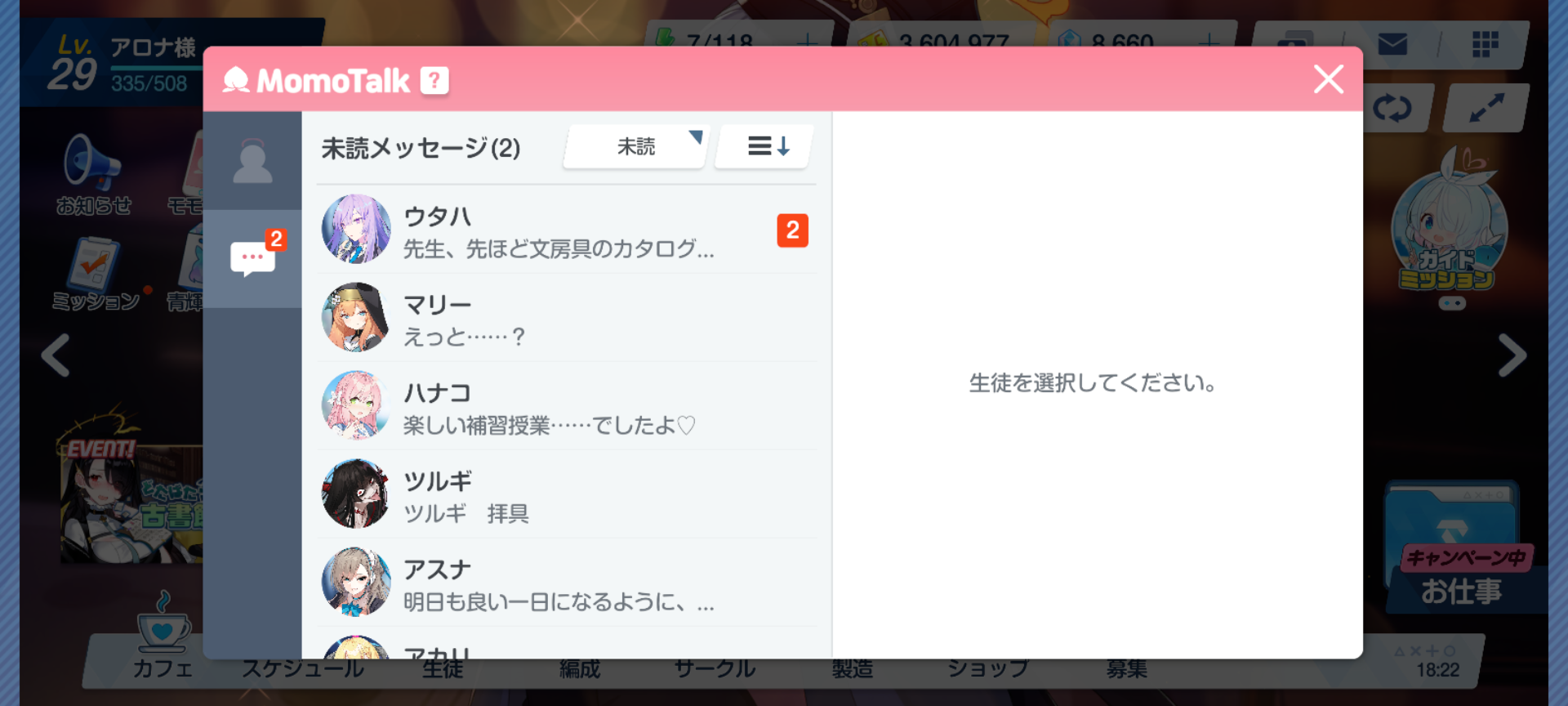Open the ミッション clipboard icon
1568x706 pixels.
coord(94,265)
